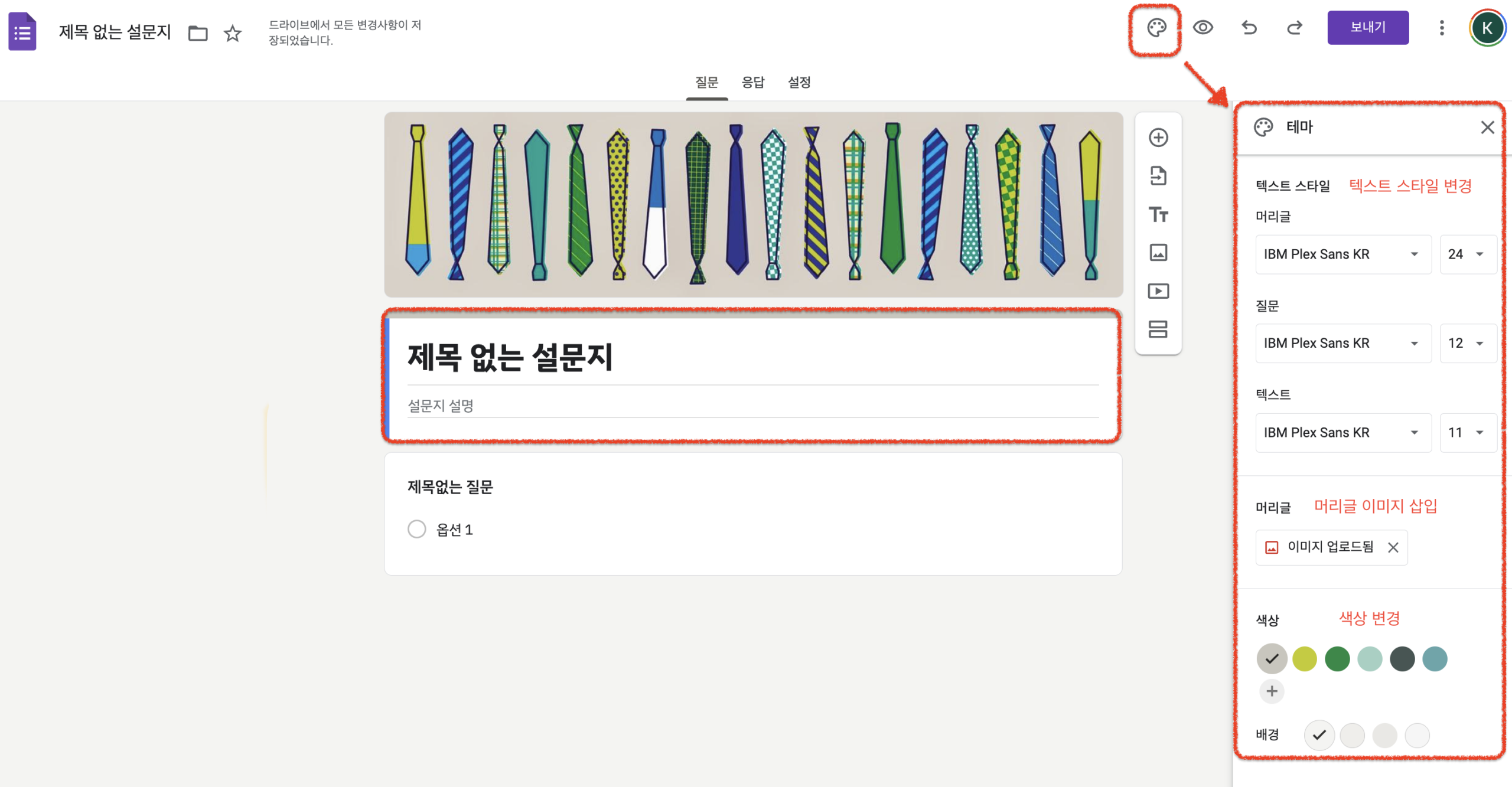Viewport: 1512px width, 787px height.
Task: Add title and description with Tt icon
Action: (1158, 214)
